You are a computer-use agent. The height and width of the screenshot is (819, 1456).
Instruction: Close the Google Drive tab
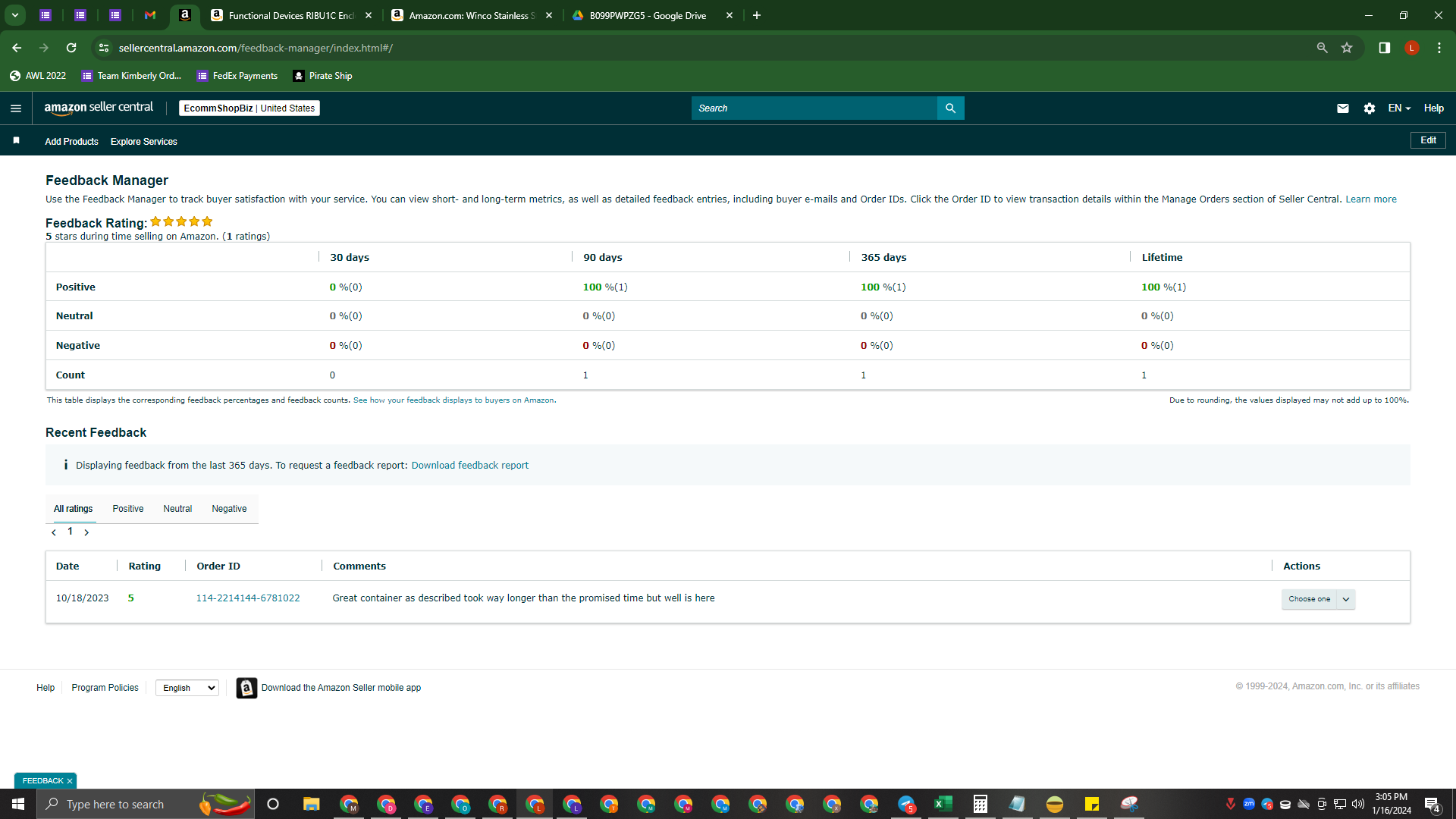(730, 15)
